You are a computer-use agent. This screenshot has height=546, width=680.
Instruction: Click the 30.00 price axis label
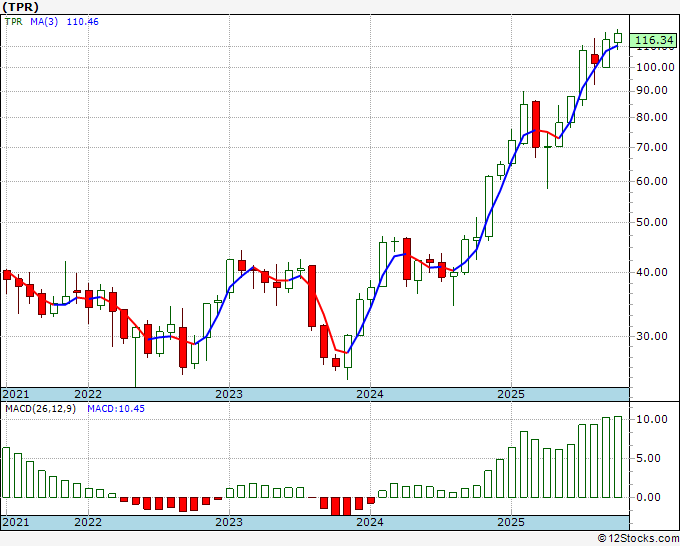tap(651, 336)
